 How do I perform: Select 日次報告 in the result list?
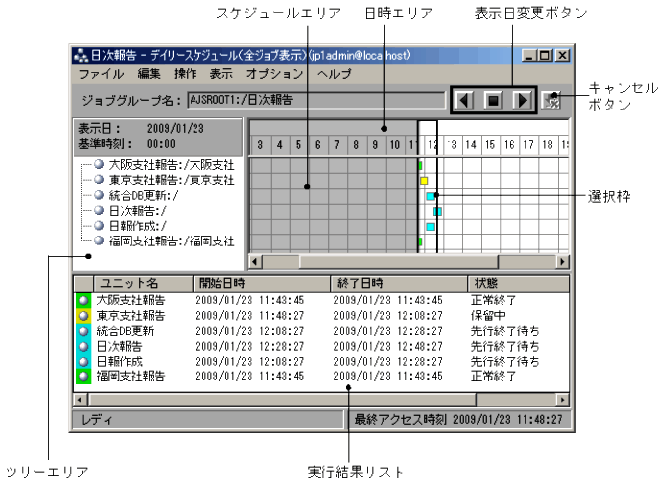(119, 346)
